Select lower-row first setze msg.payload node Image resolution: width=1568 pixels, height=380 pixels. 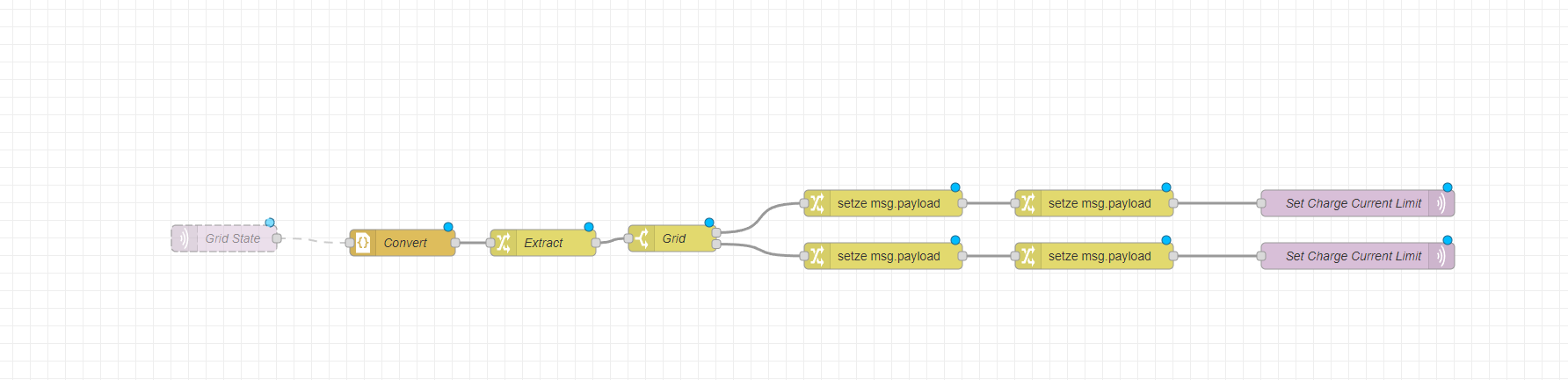pos(883,256)
